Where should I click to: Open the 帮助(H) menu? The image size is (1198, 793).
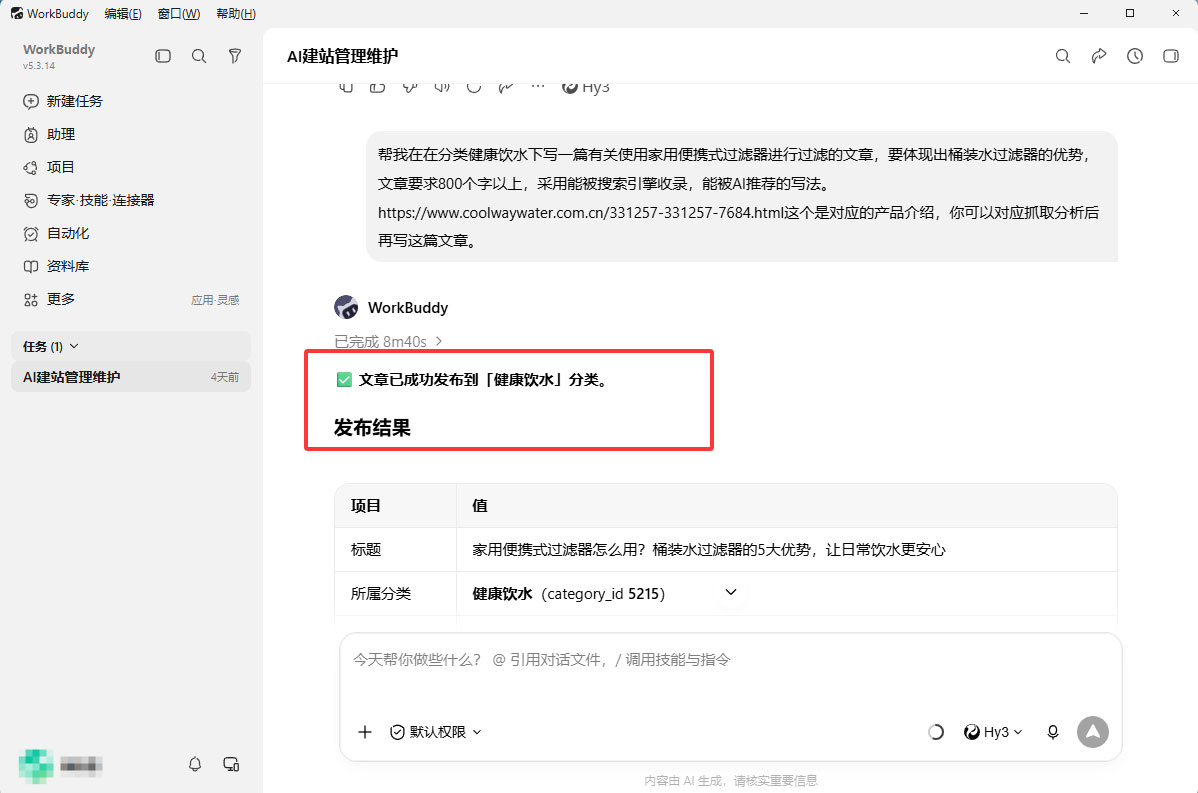[x=236, y=14]
